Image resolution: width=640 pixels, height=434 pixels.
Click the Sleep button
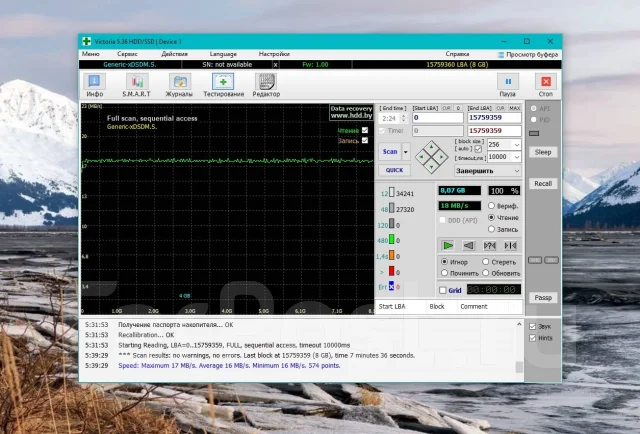coord(543,152)
